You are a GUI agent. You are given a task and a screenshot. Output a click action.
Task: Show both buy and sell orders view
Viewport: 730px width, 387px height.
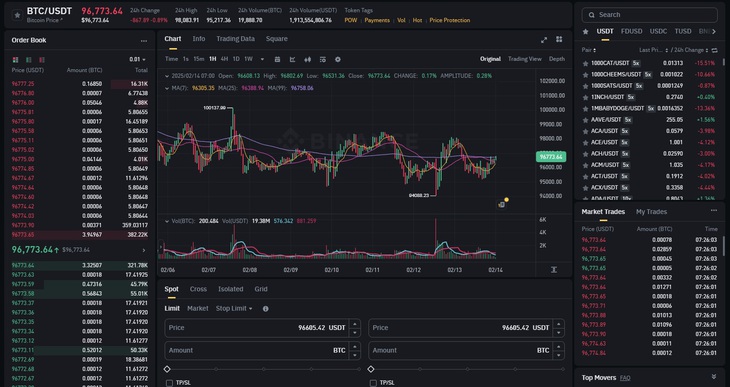click(15, 60)
